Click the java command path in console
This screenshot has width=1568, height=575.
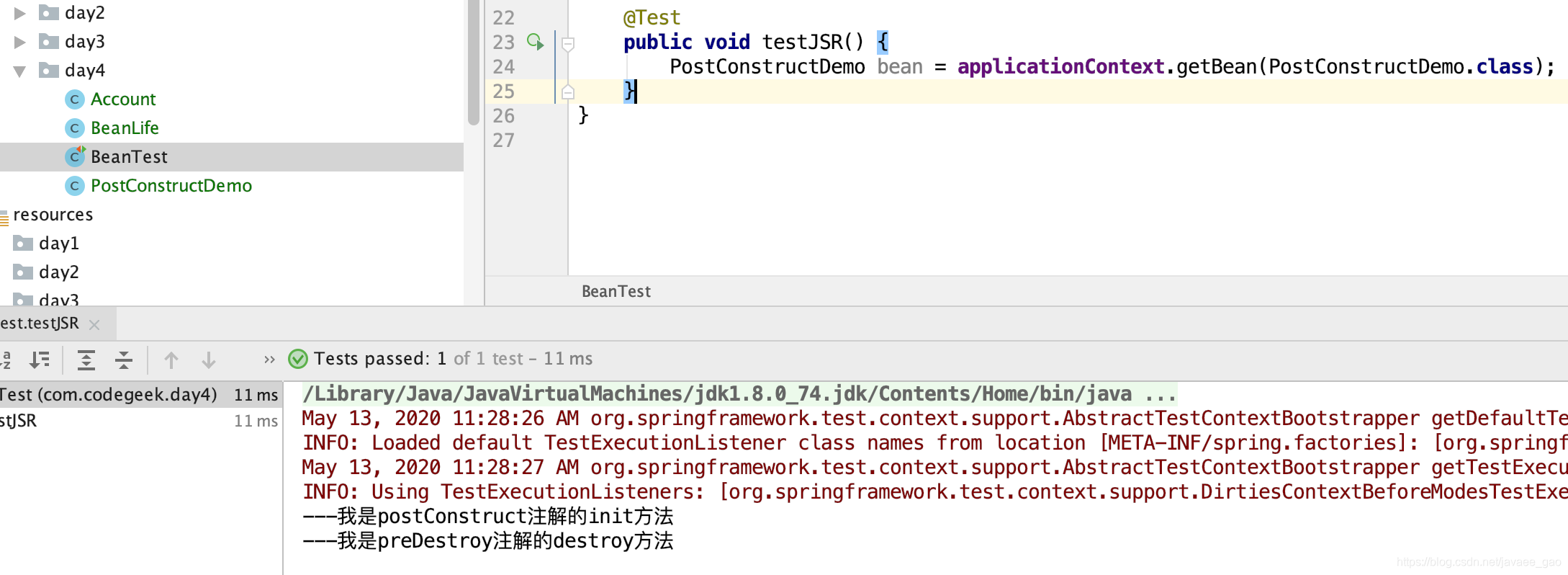pyautogui.click(x=739, y=393)
